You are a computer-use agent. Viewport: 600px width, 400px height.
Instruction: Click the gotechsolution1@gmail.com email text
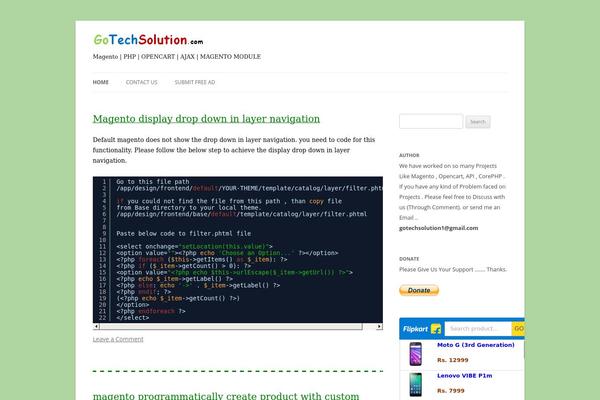pyautogui.click(x=439, y=228)
